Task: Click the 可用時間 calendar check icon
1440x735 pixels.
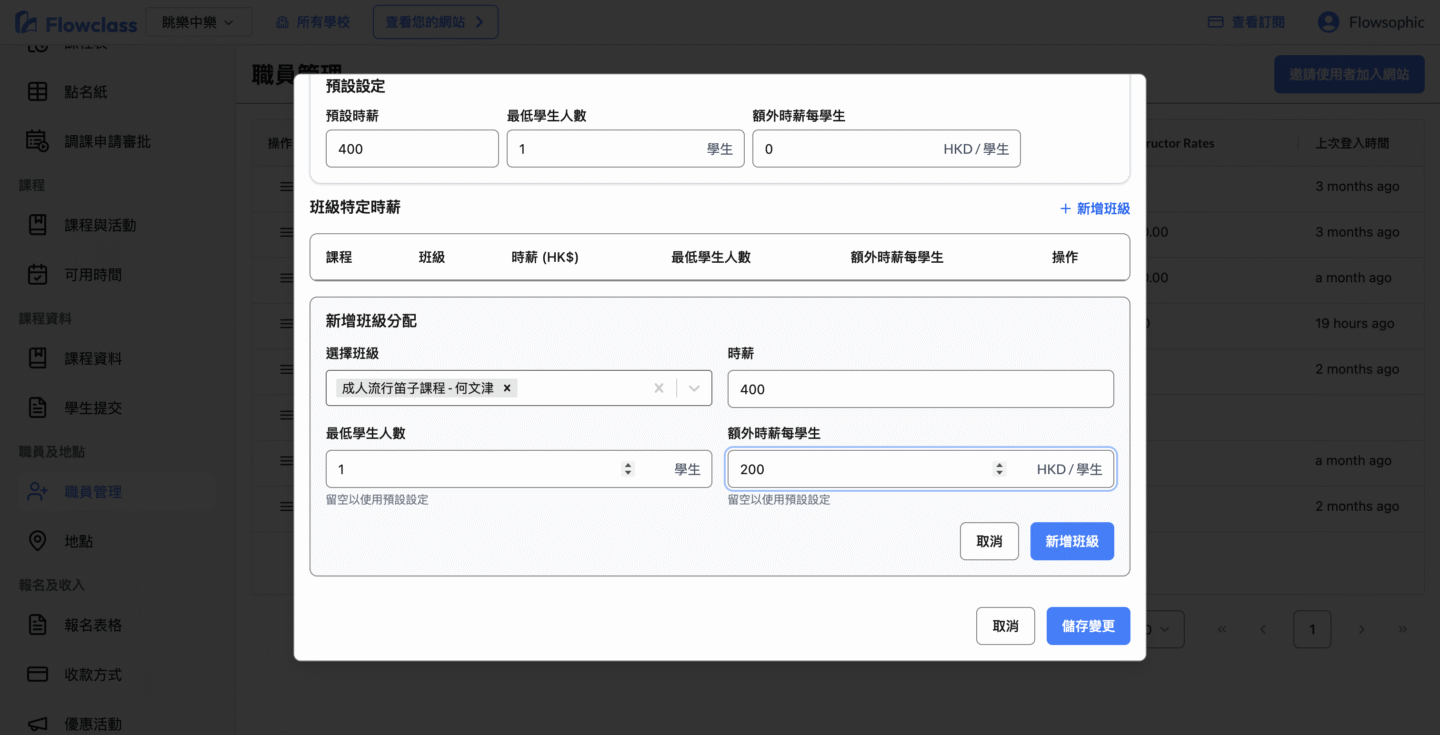Action: [x=37, y=275]
